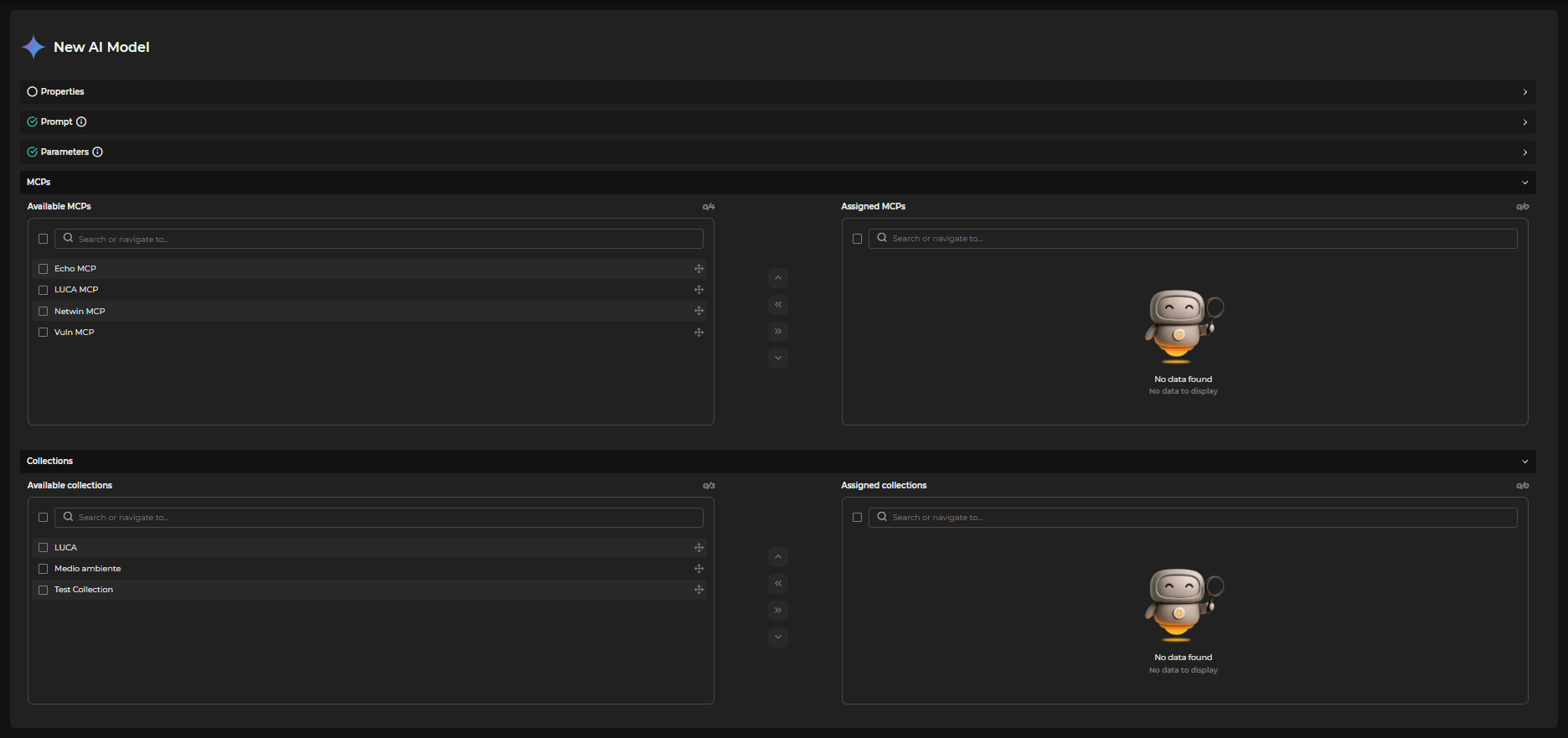Click the Available collections search field

coord(379,518)
